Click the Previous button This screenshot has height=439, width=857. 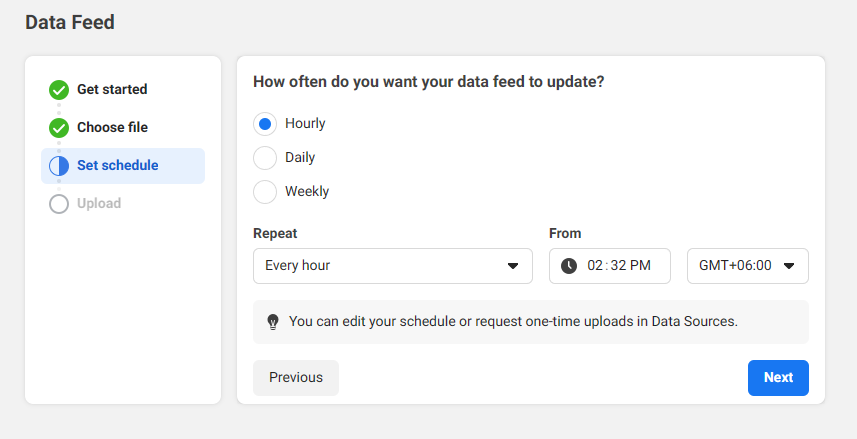296,378
